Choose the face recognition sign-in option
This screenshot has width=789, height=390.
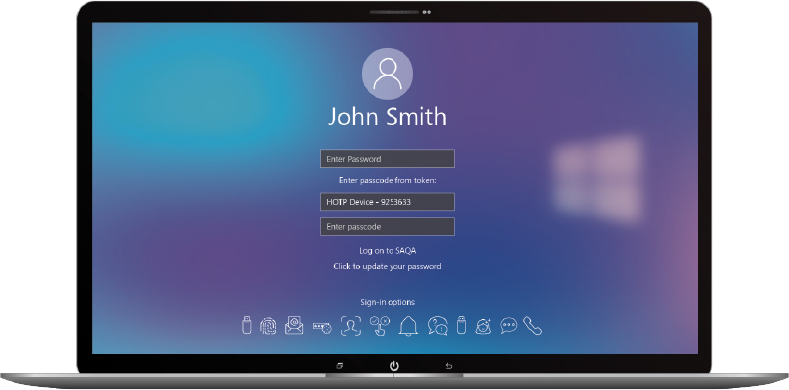tap(351, 326)
